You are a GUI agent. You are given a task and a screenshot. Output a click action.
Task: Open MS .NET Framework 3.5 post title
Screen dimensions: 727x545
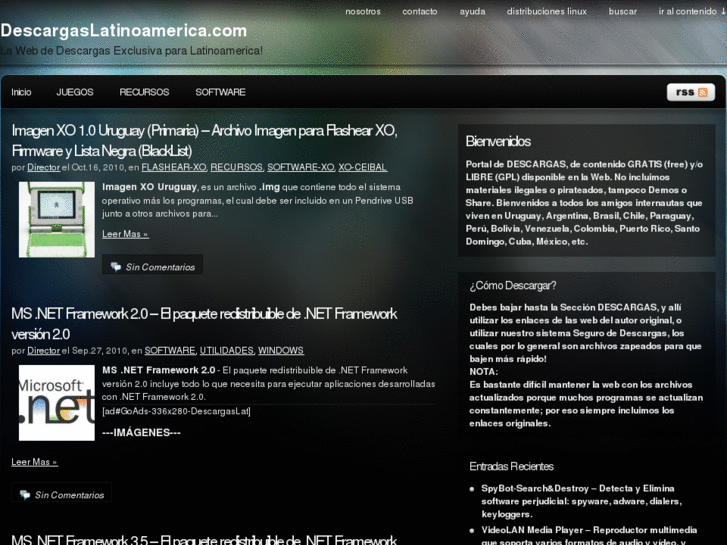[x=204, y=539]
